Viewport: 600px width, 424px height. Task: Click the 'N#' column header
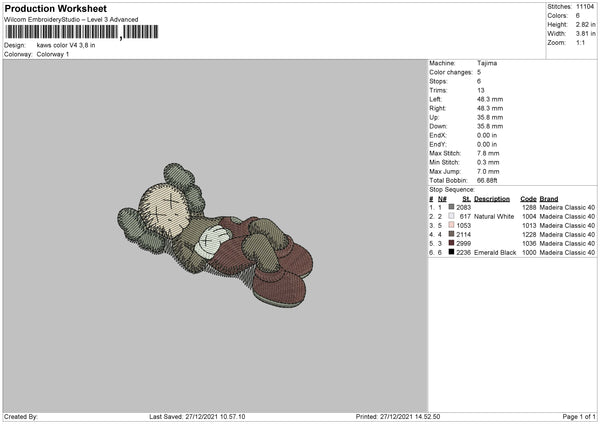tap(442, 199)
